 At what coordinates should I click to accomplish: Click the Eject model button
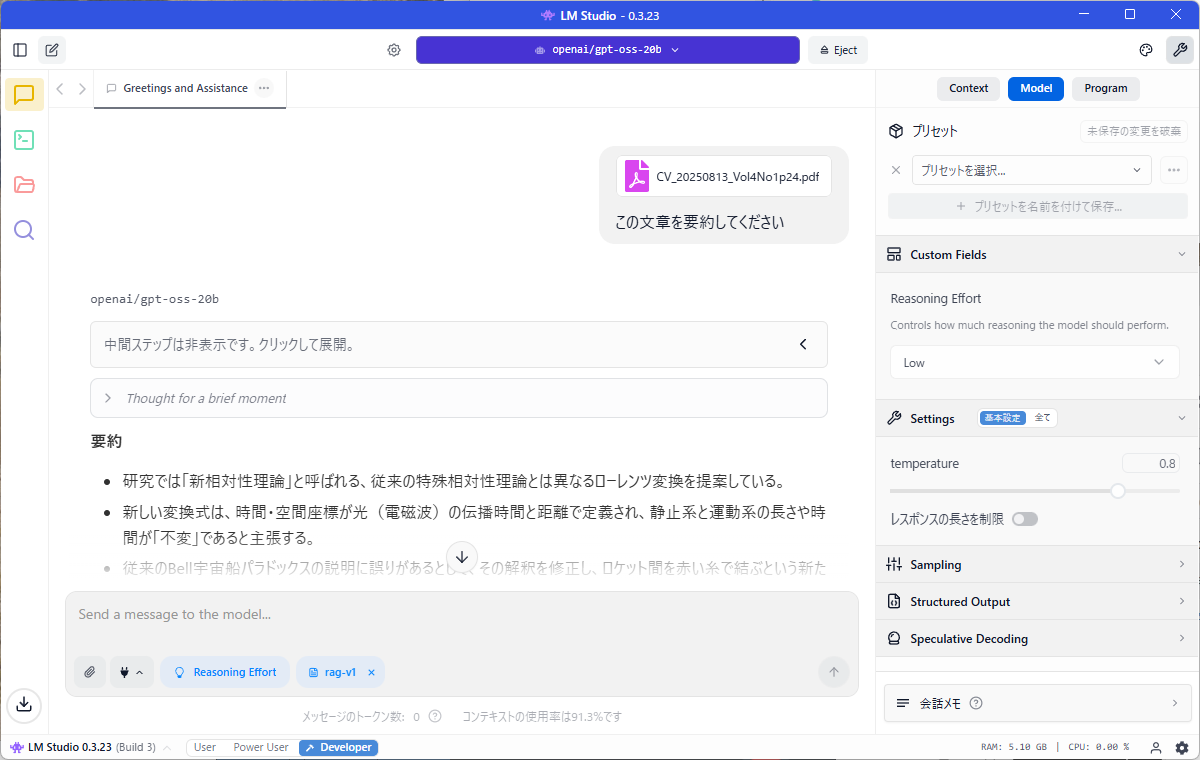[x=837, y=49]
